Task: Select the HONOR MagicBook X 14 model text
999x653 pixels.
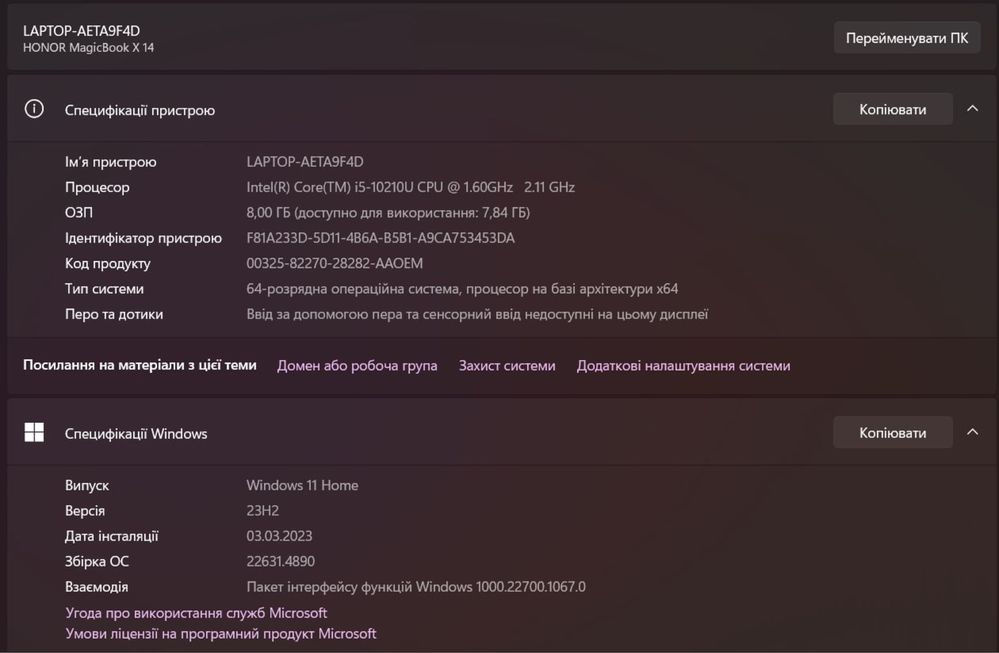Action: pos(89,48)
